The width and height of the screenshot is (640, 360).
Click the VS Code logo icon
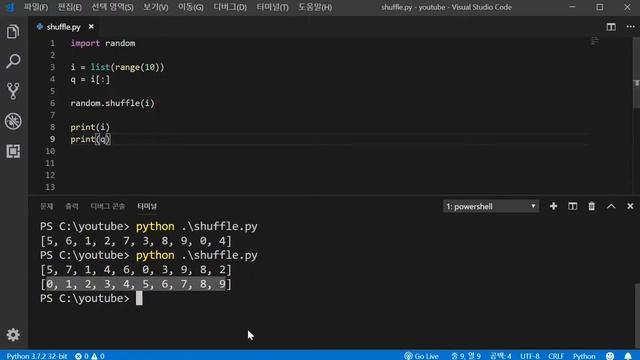pyautogui.click(x=10, y=7)
